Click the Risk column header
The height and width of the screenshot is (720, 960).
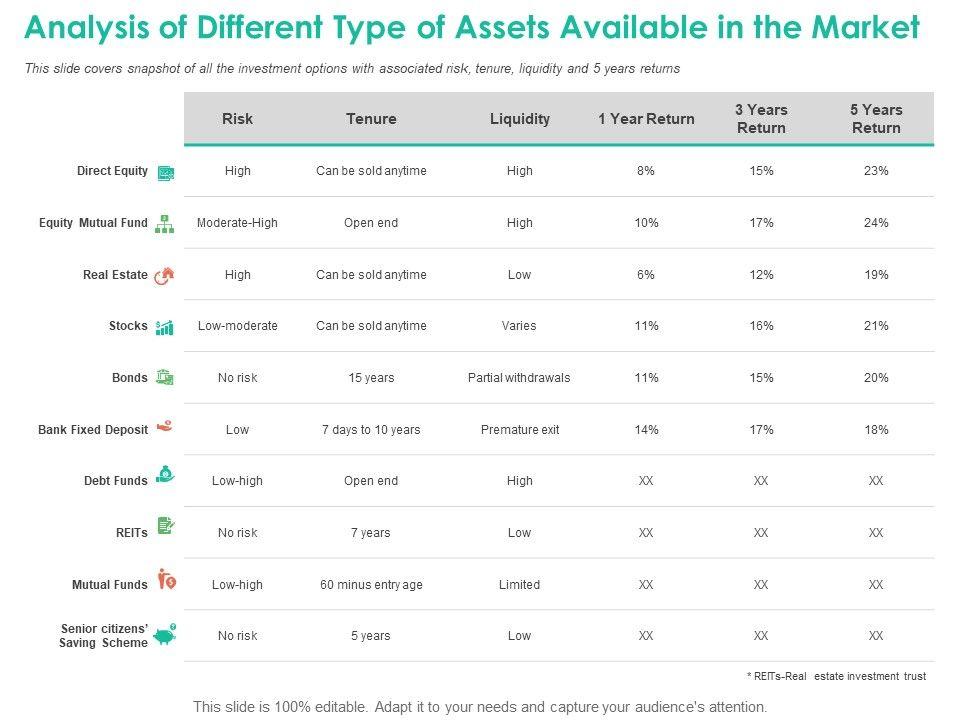237,119
